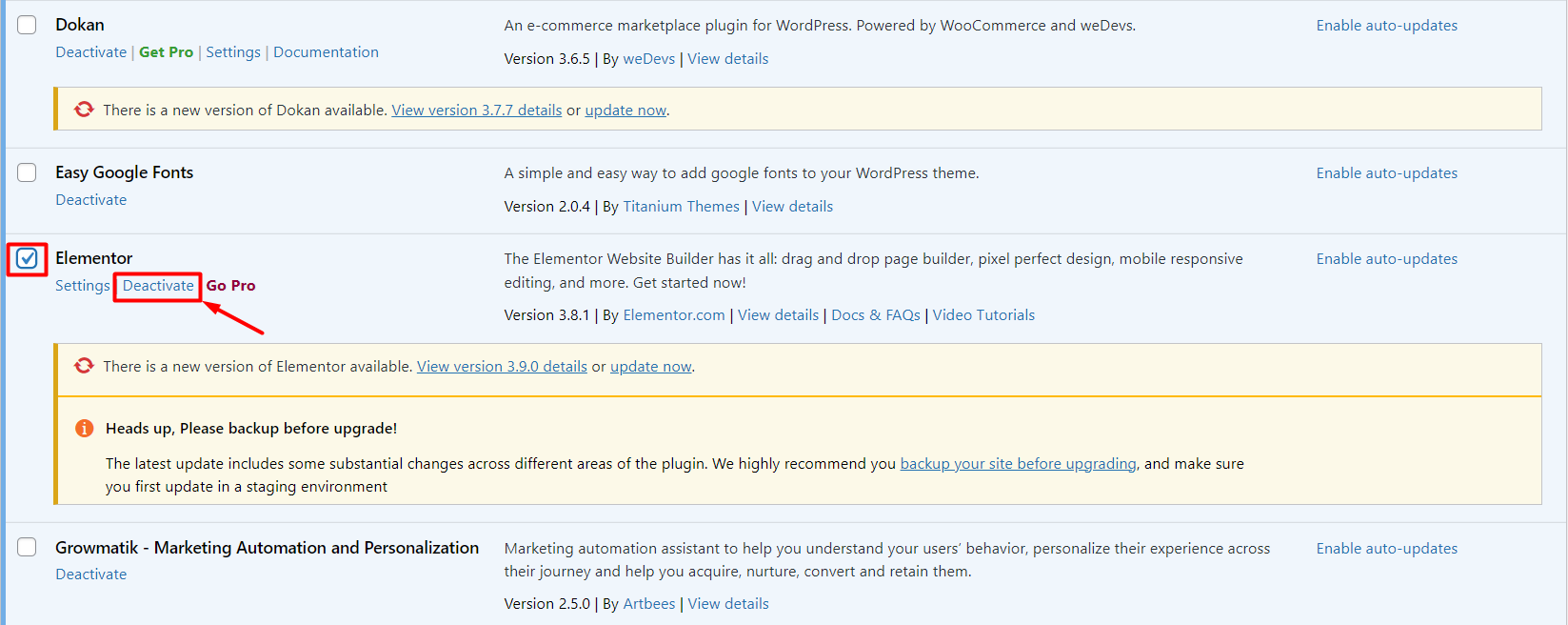View details of Elementor plugin
The width and height of the screenshot is (1568, 625).
[x=778, y=315]
